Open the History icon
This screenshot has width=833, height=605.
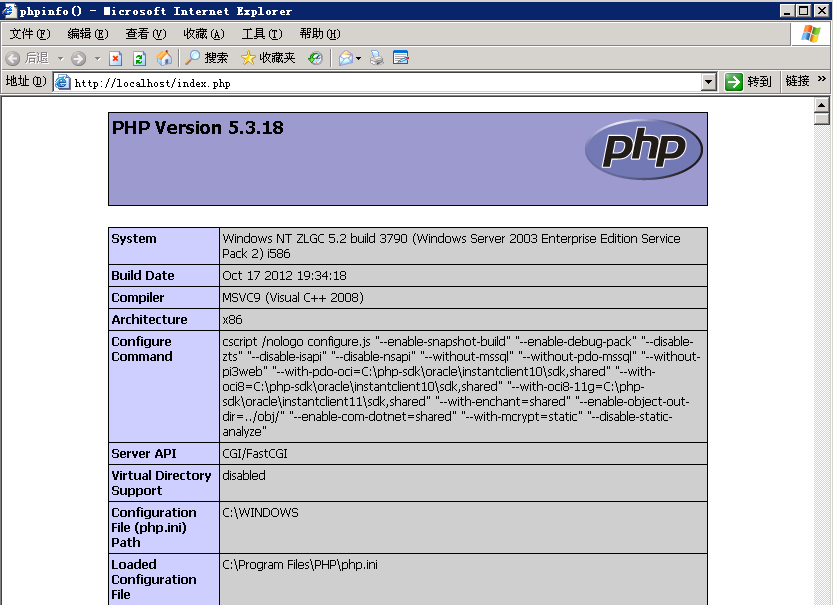(x=315, y=58)
